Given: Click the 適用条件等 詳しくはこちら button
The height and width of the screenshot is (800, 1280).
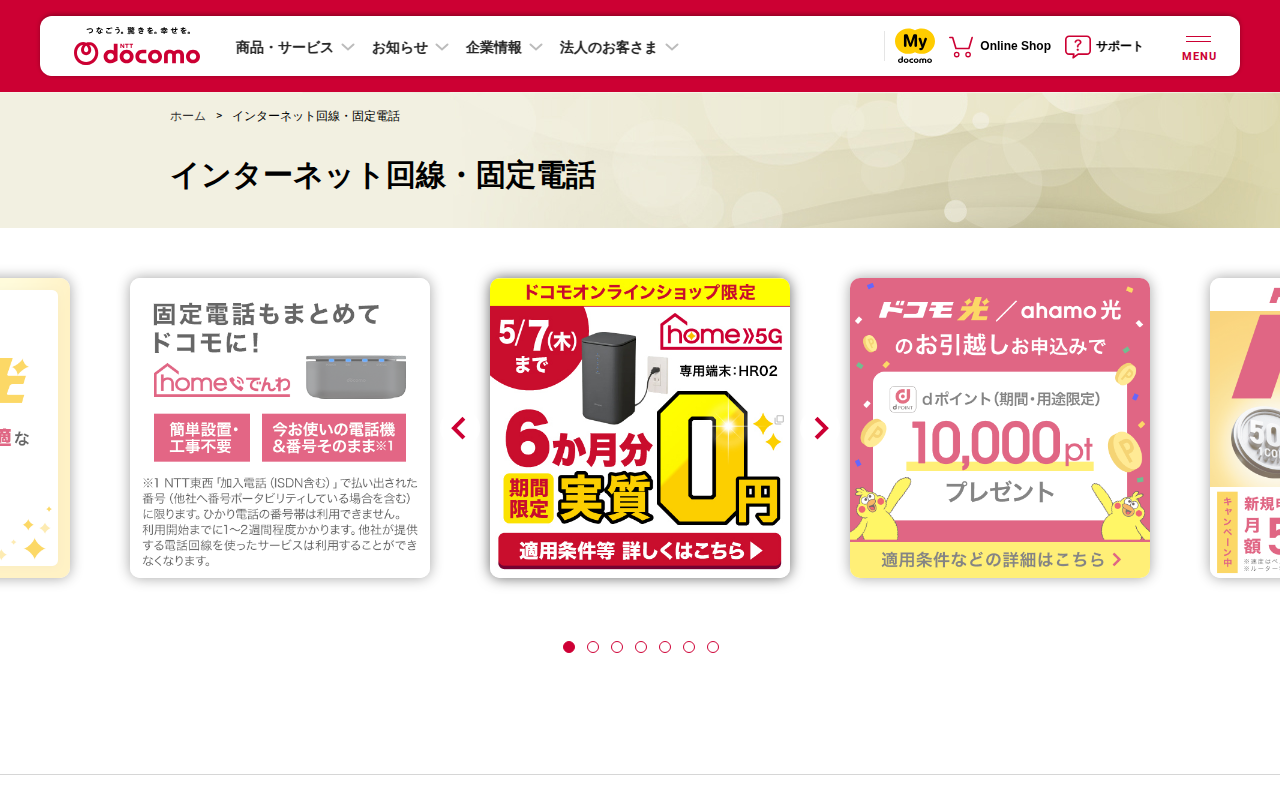Looking at the screenshot, I should (640, 550).
